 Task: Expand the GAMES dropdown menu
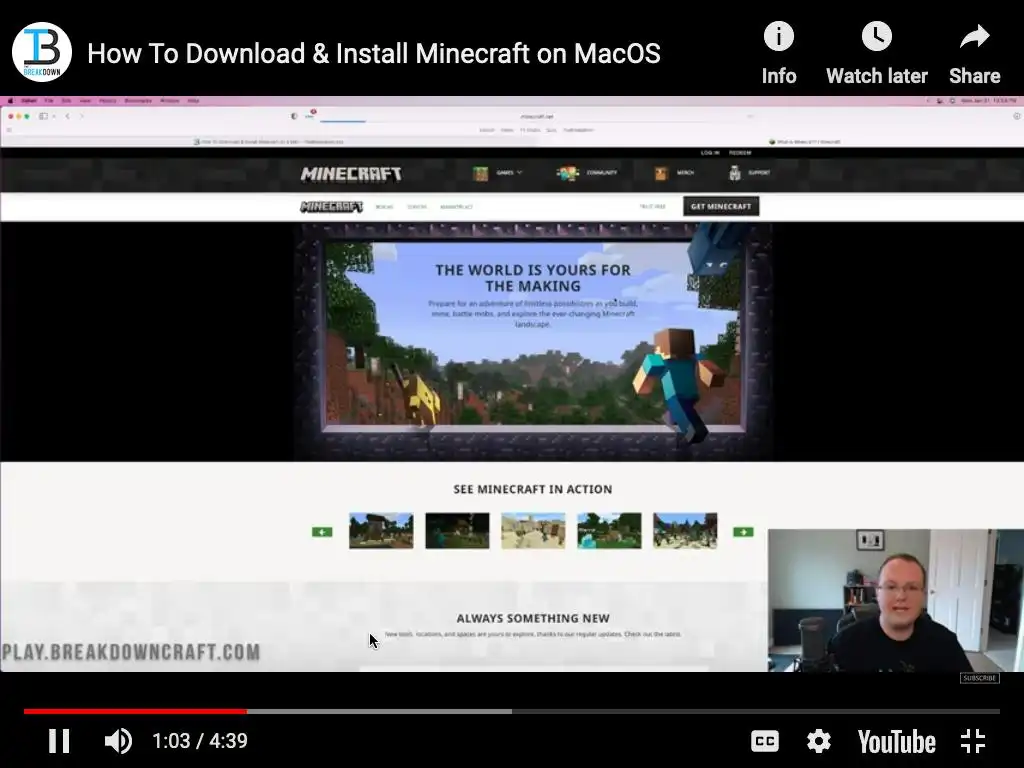[x=509, y=173]
